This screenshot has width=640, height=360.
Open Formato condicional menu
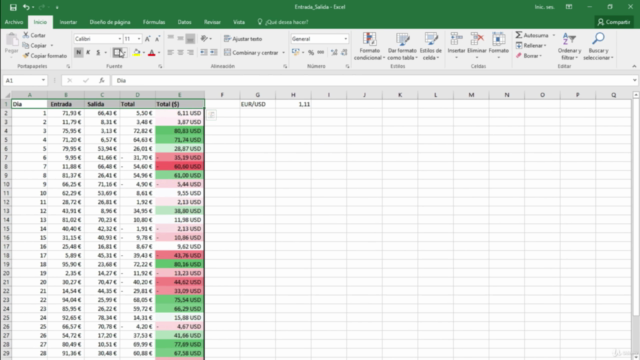[369, 46]
